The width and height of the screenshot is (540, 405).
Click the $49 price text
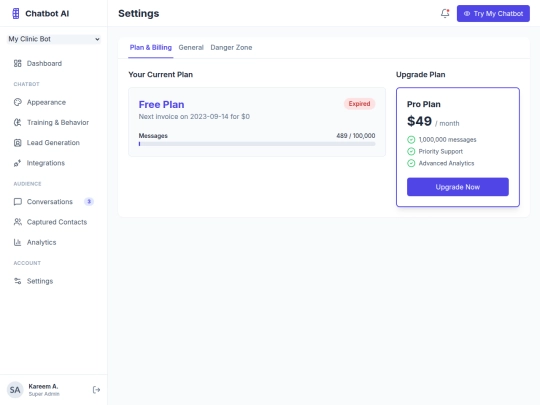pos(419,121)
